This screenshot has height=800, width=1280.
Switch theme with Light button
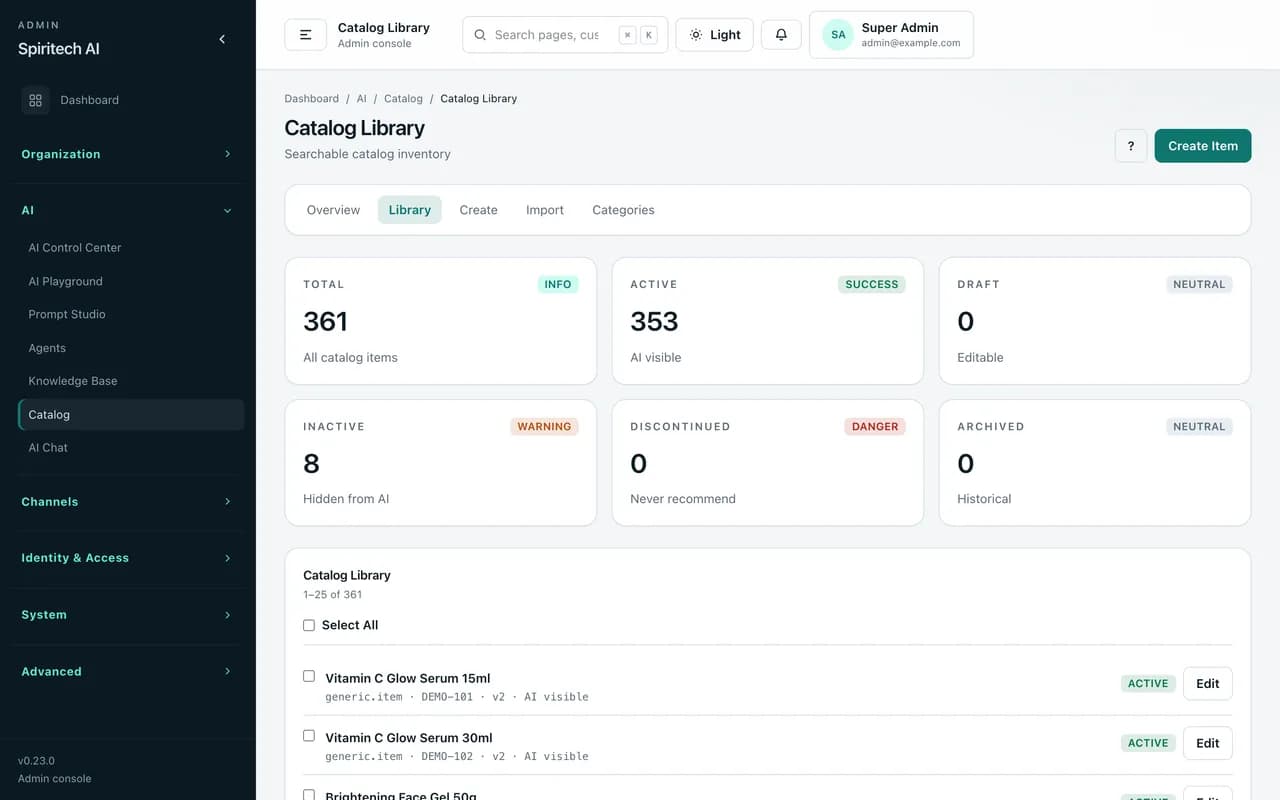coord(715,34)
